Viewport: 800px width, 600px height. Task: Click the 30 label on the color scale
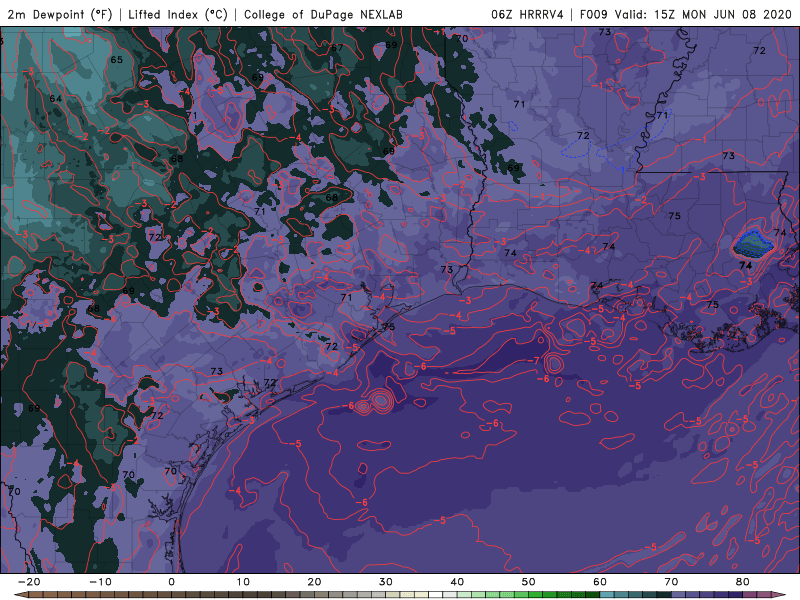[386, 582]
